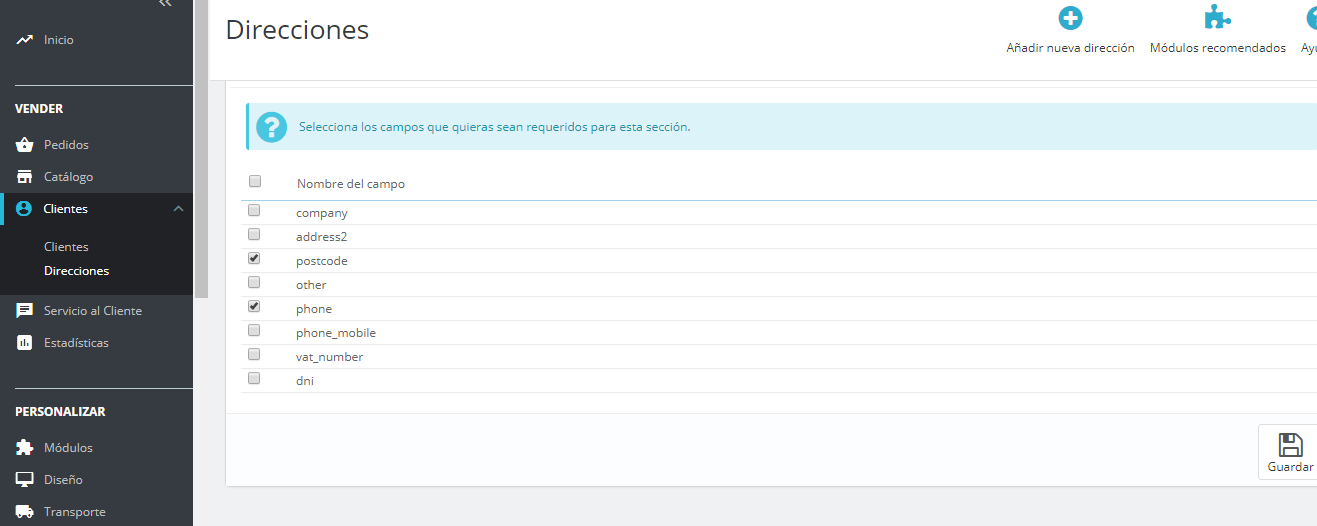This screenshot has width=1317, height=526.
Task: Uncheck the postcode required field
Action: pos(254,259)
